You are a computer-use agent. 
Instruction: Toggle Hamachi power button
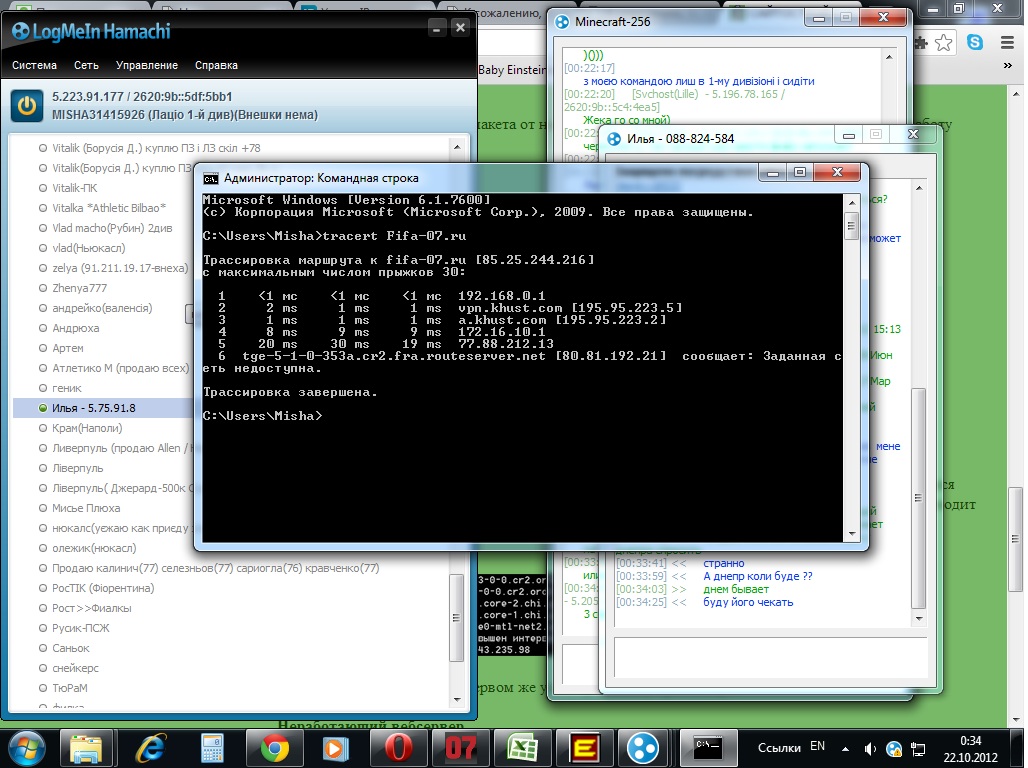pyautogui.click(x=27, y=106)
